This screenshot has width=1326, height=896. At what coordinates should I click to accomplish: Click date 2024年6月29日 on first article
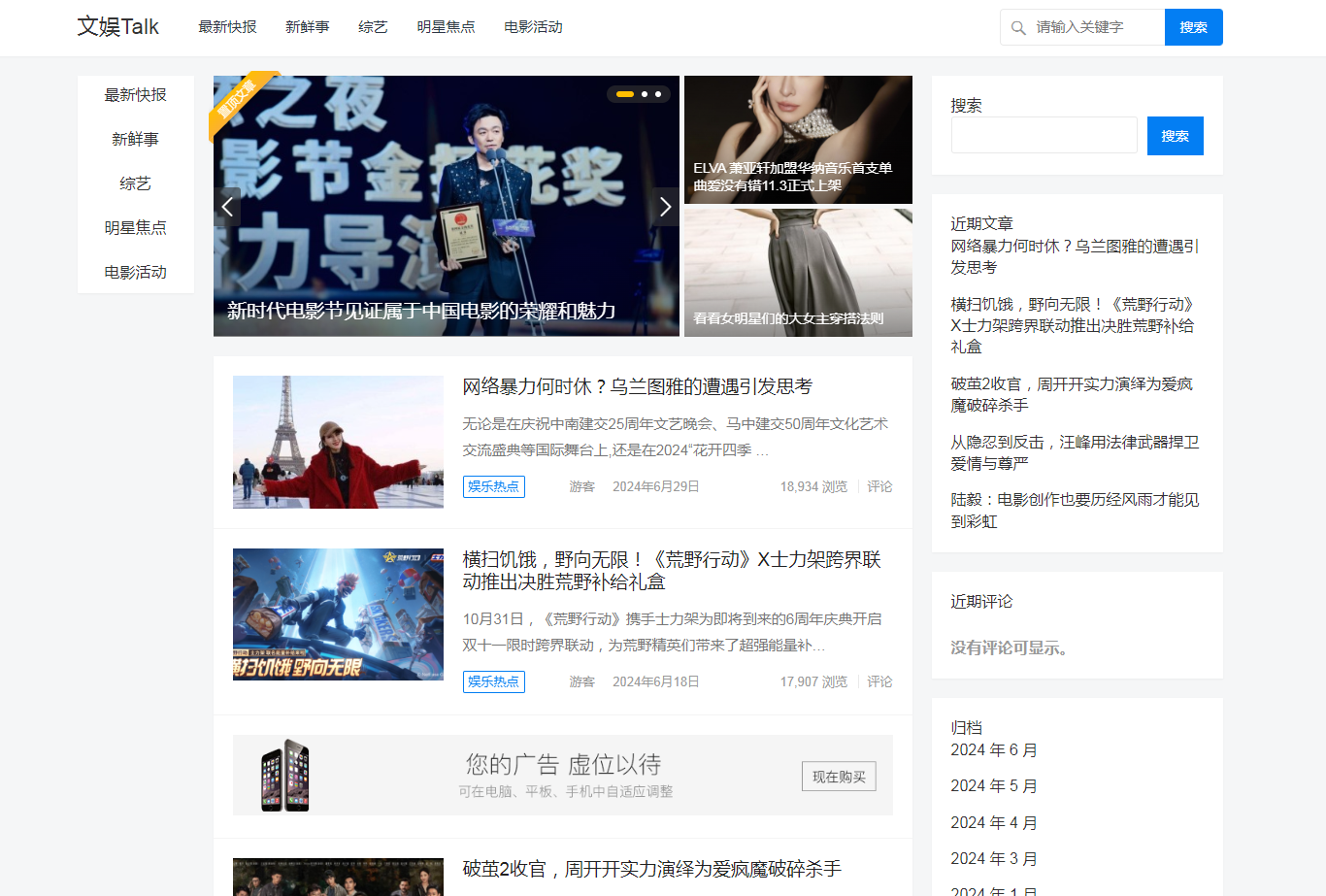(x=656, y=486)
